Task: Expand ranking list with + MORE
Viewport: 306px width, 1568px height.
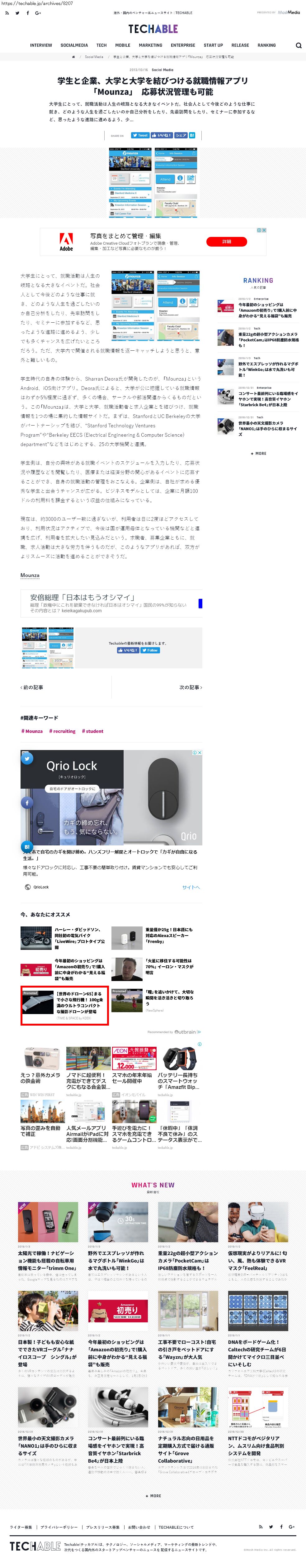Action: point(259,454)
